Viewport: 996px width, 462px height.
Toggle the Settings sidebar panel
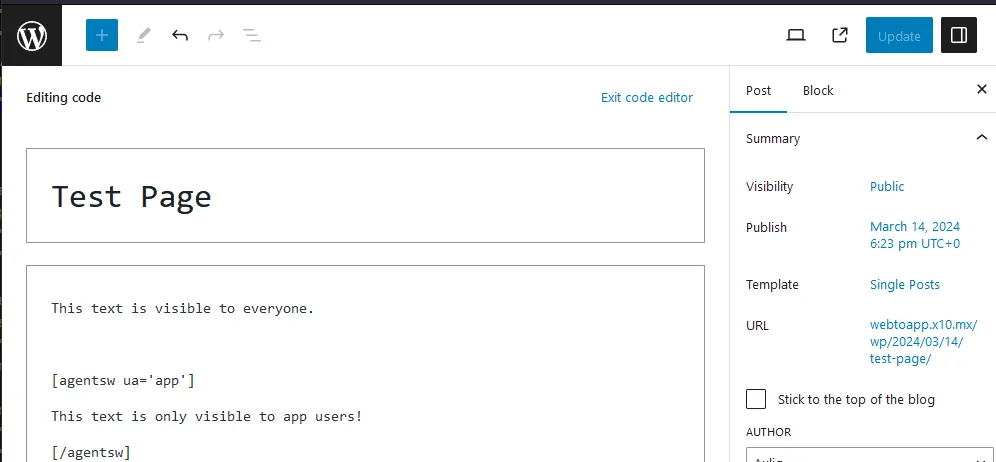click(959, 36)
